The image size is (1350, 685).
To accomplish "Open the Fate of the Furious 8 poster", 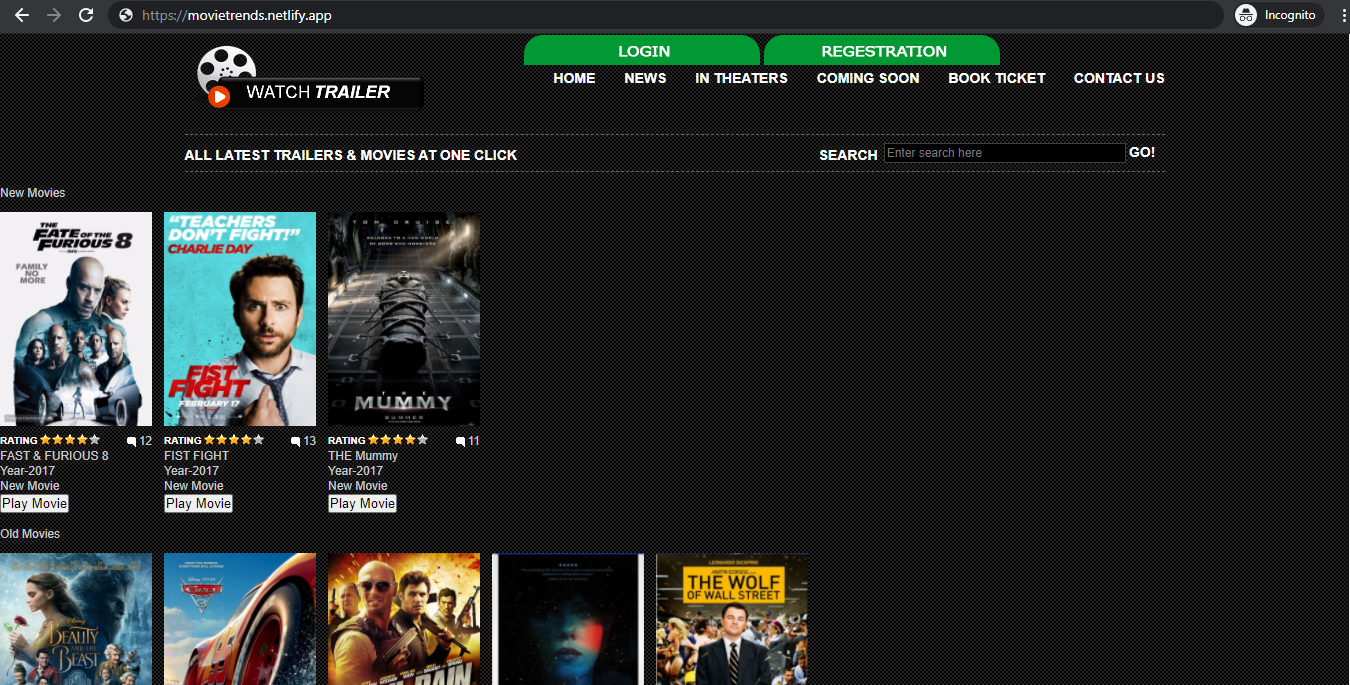I will [76, 319].
